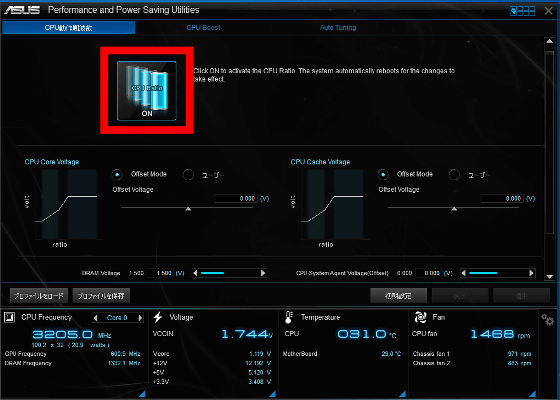The width and height of the screenshot is (560, 400).
Task: Select next core with right arrow
Action: tap(140, 318)
